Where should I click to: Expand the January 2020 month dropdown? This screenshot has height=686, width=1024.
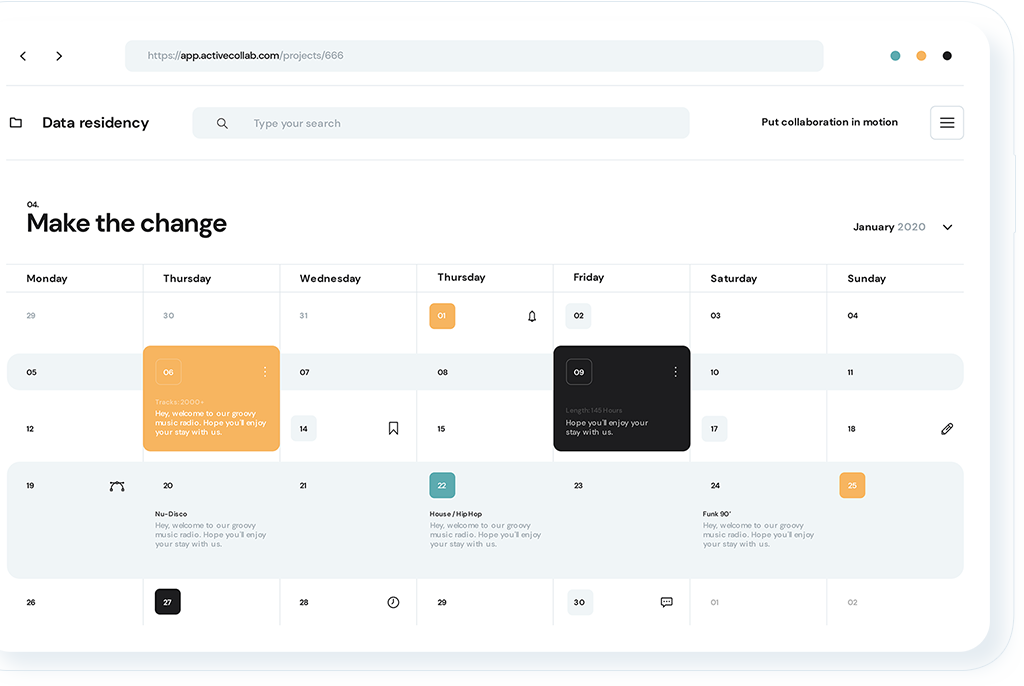pos(947,227)
